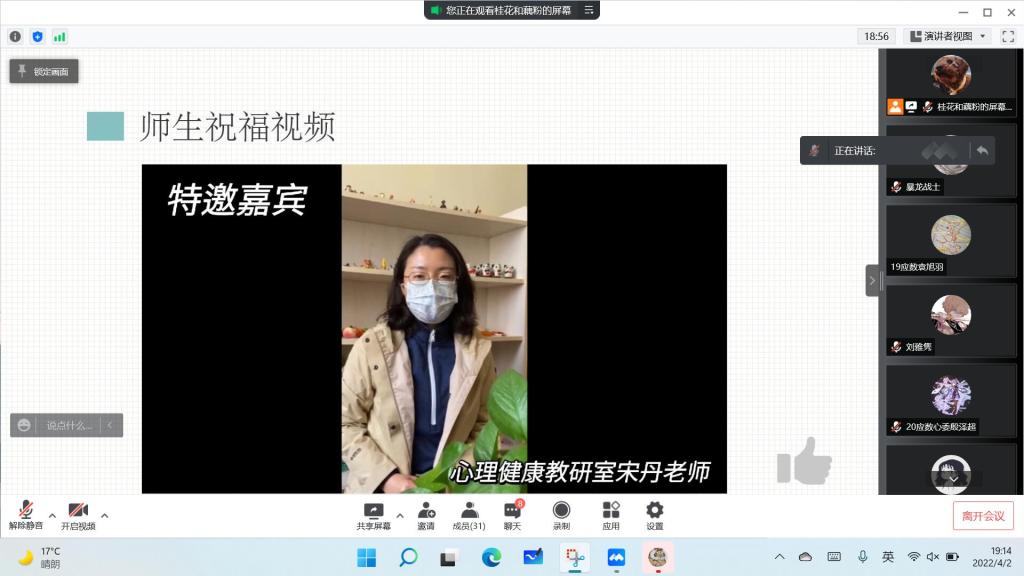This screenshot has width=1024, height=576.
Task: Start recording with 录制 icon
Action: click(x=561, y=514)
